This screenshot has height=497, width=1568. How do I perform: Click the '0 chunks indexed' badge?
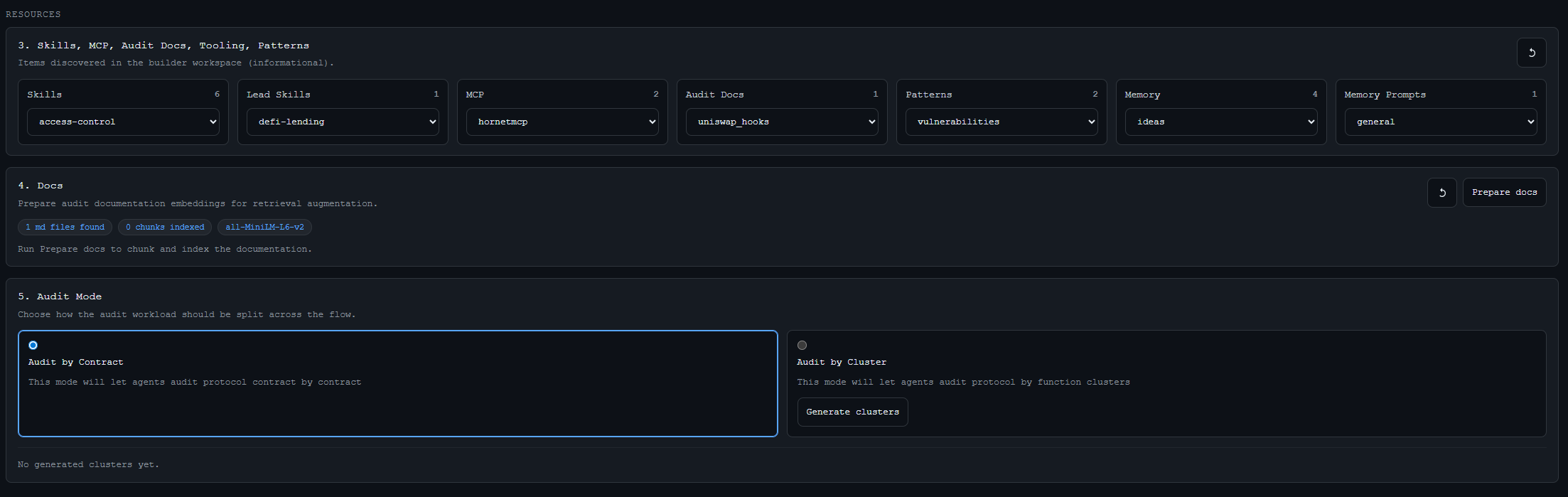point(165,228)
